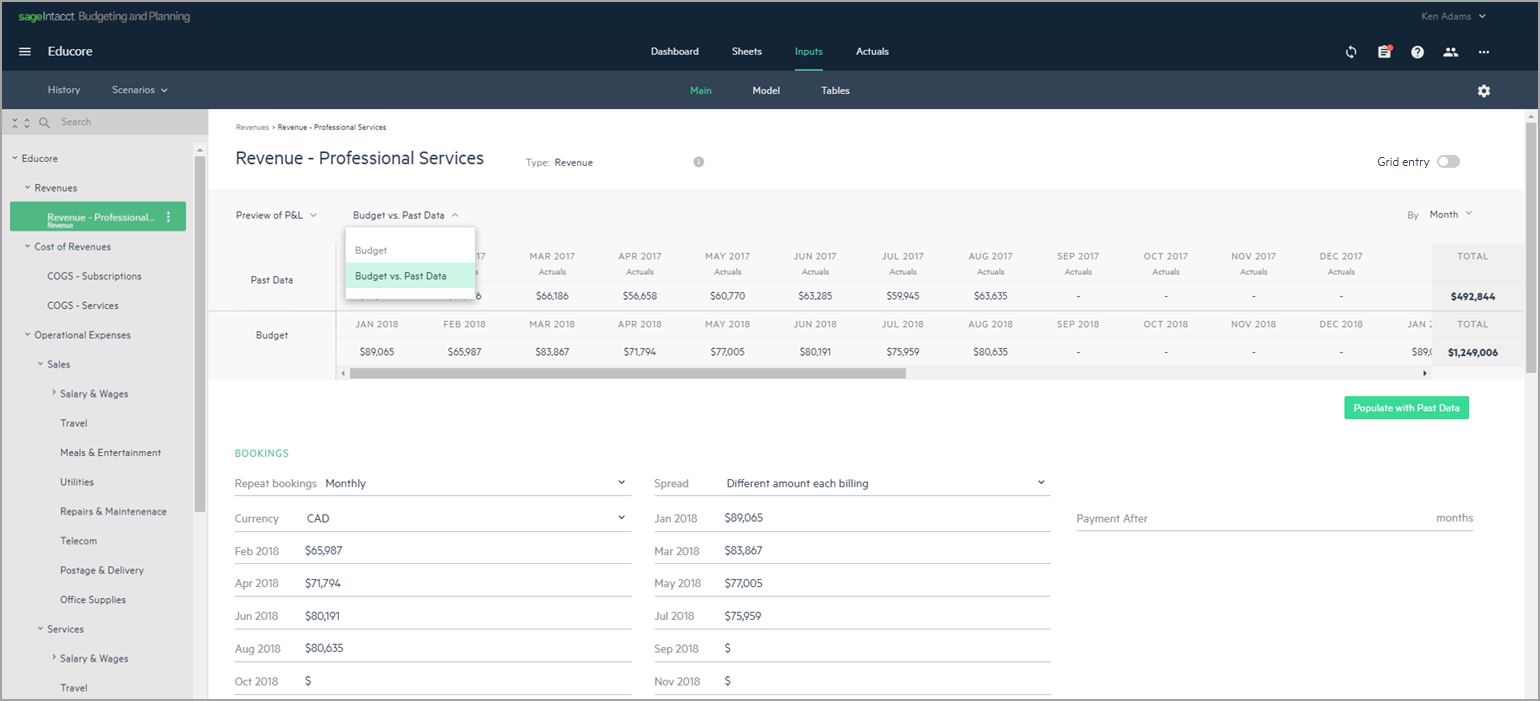Click the table scrollbar left arrow
1540x701 pixels.
pos(343,373)
